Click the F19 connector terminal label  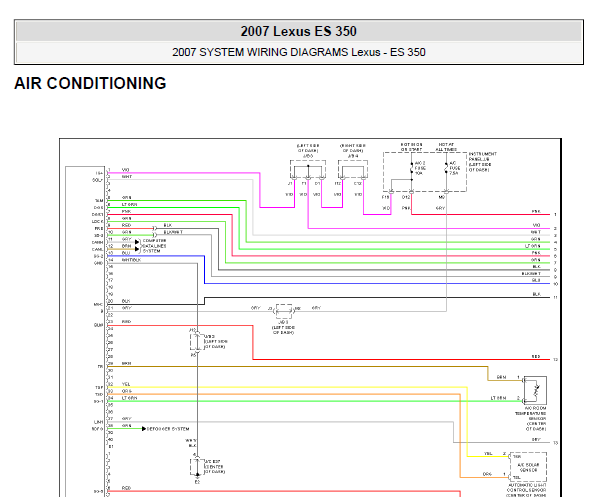(x=385, y=197)
